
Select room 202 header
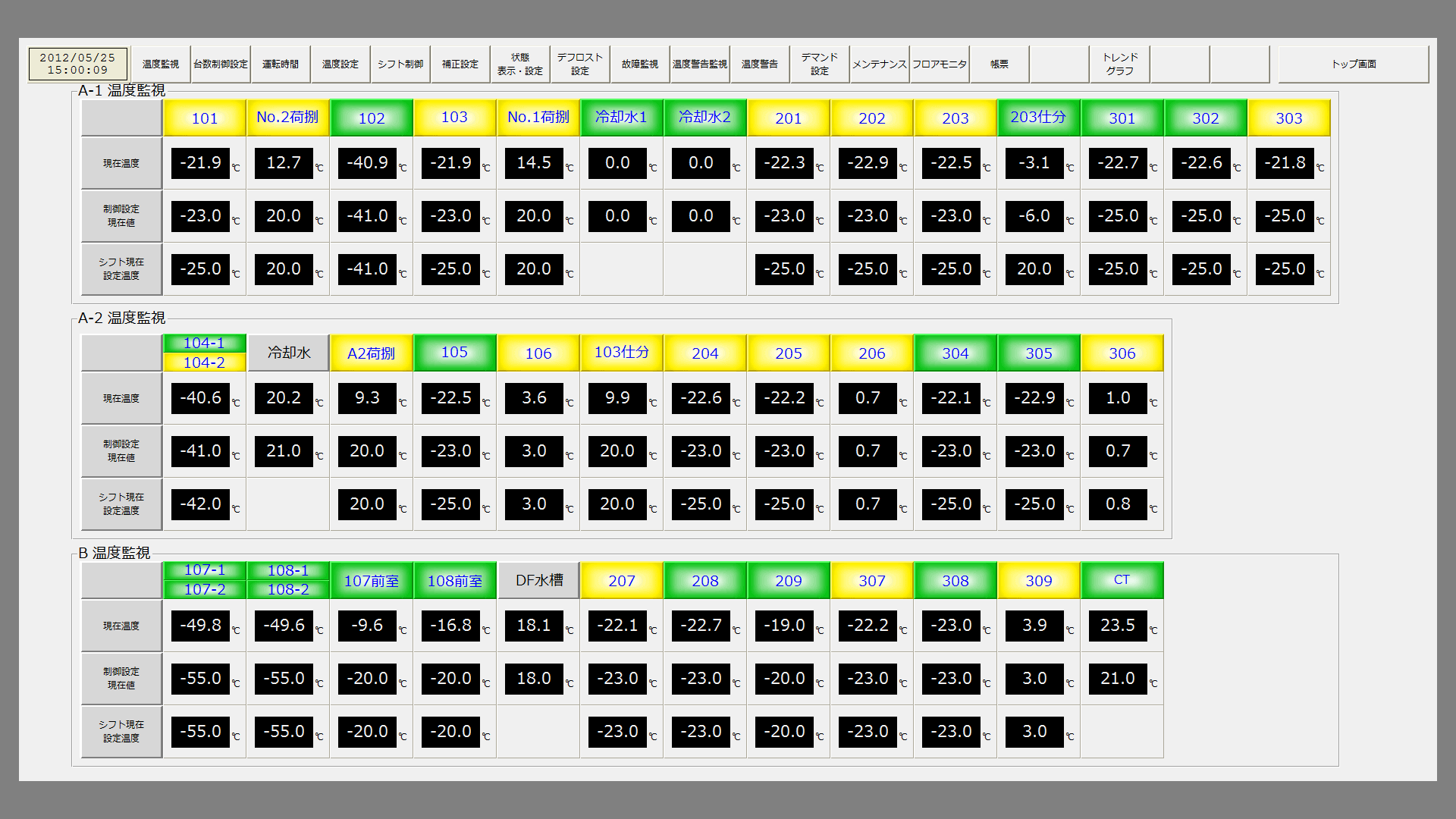872,118
